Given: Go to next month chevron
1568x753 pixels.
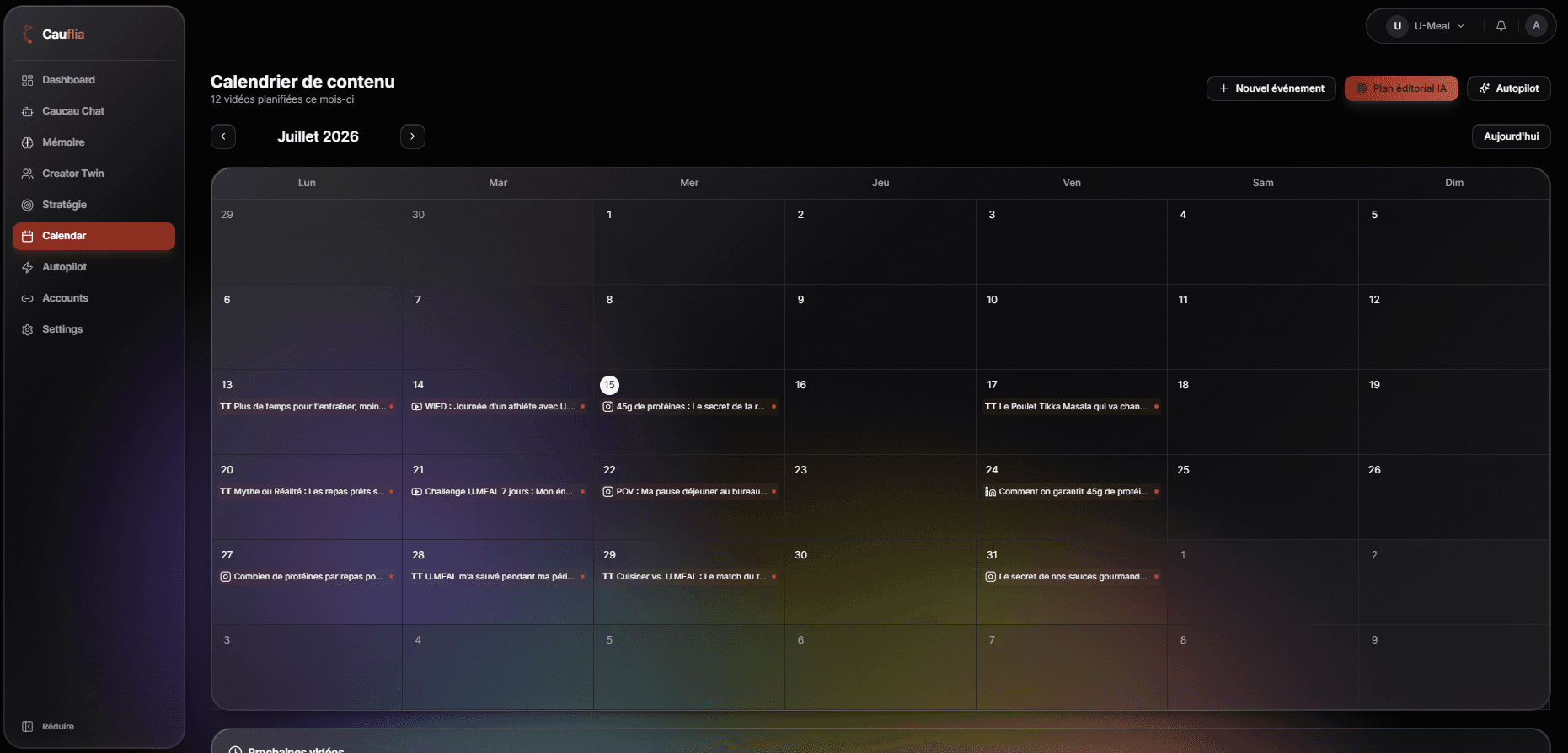Looking at the screenshot, I should pyautogui.click(x=413, y=136).
